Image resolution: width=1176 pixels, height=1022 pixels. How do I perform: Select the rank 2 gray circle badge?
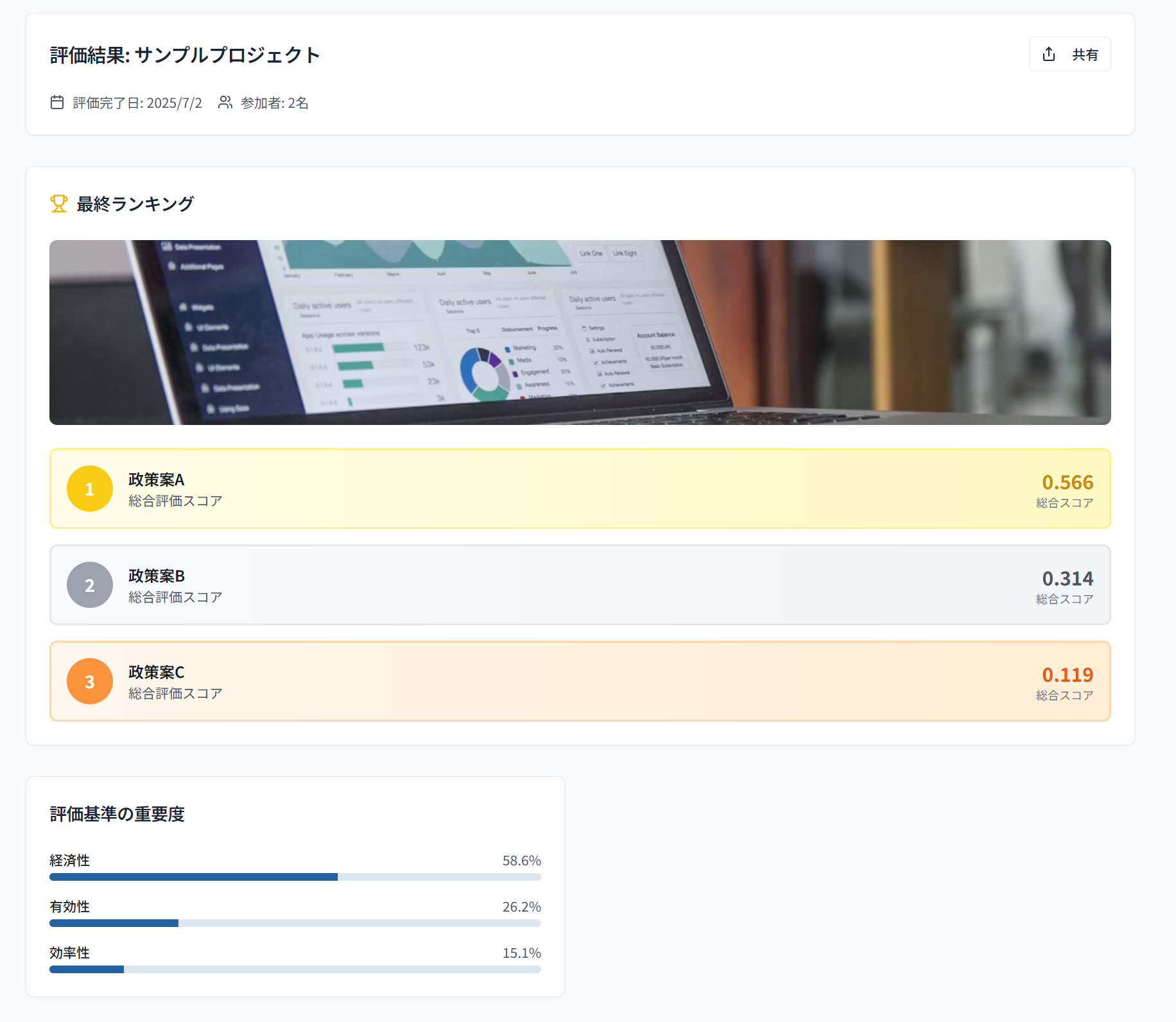[90, 585]
